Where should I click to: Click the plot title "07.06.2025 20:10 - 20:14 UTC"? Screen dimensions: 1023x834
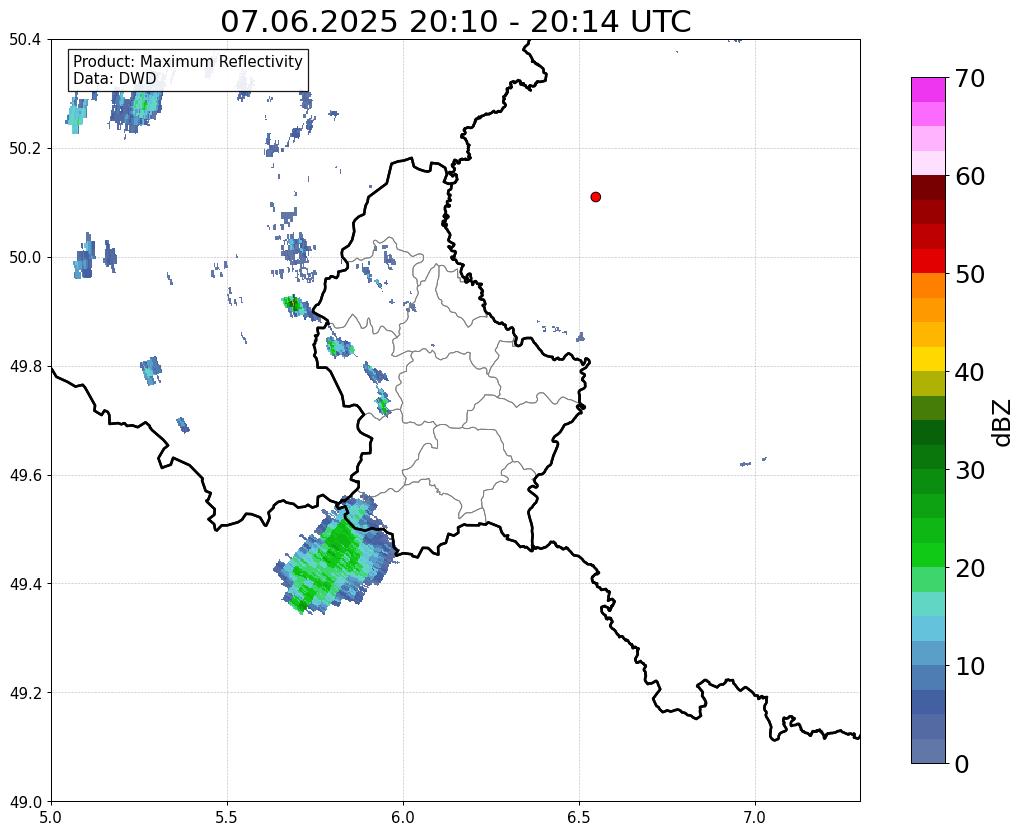pyautogui.click(x=455, y=22)
